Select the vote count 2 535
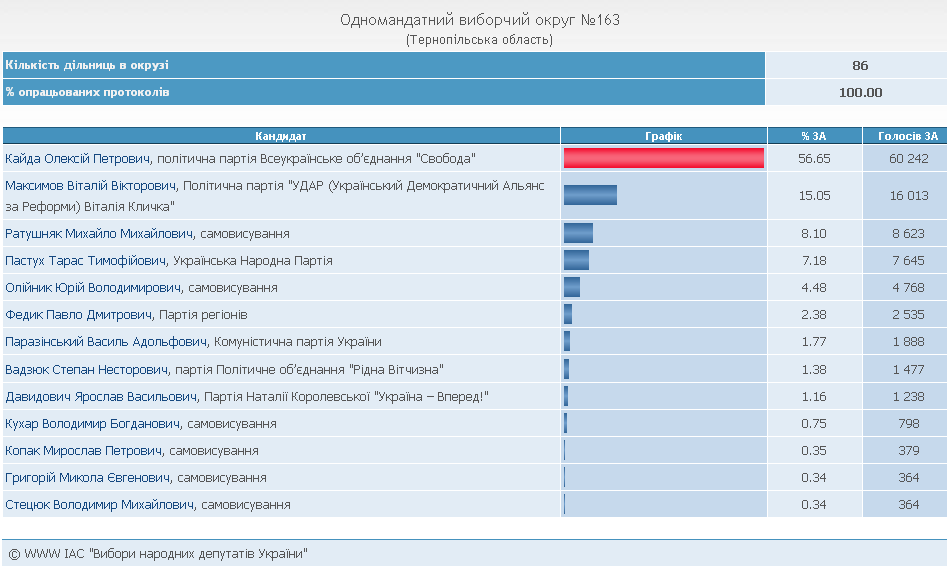947x566 pixels. pyautogui.click(x=908, y=315)
